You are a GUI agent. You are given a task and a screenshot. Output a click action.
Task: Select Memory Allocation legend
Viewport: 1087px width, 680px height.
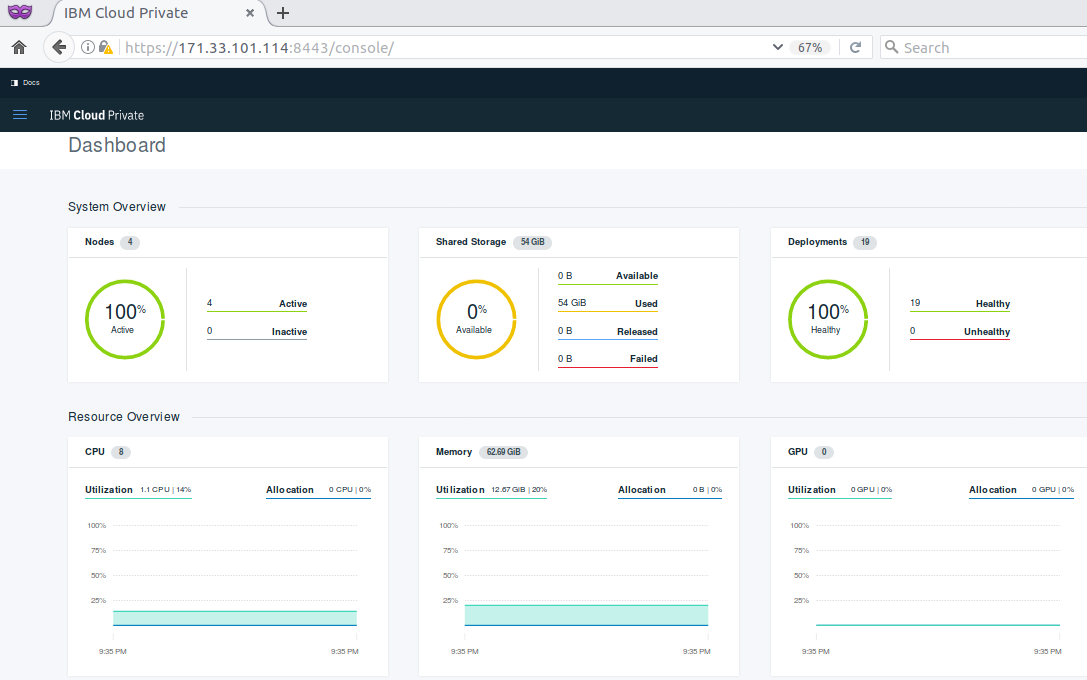[x=670, y=490]
